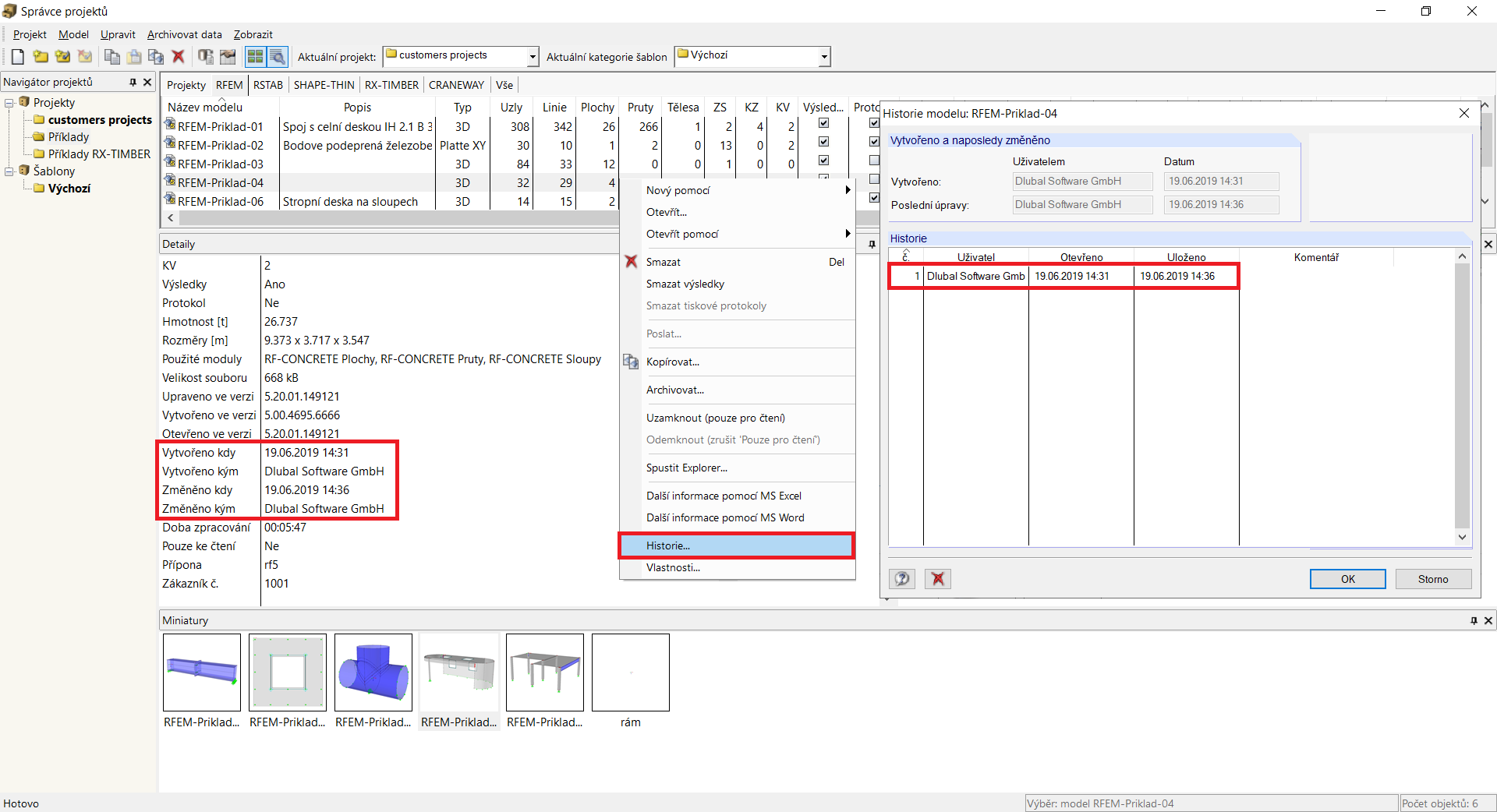This screenshot has height=812, width=1497.
Task: Collapse the Projekty tree node
Action: (x=9, y=103)
